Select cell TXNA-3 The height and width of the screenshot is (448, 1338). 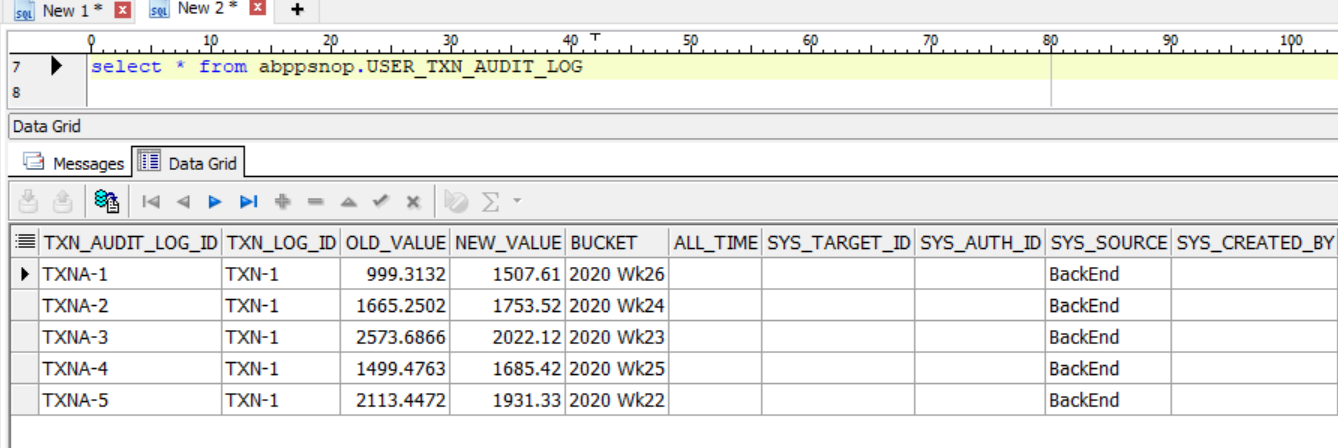(130, 337)
